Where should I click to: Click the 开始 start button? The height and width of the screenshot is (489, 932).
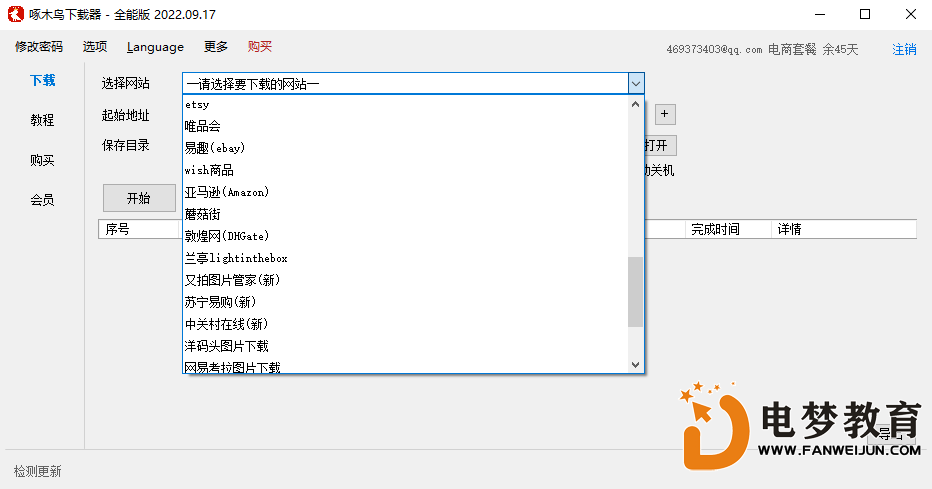[139, 198]
